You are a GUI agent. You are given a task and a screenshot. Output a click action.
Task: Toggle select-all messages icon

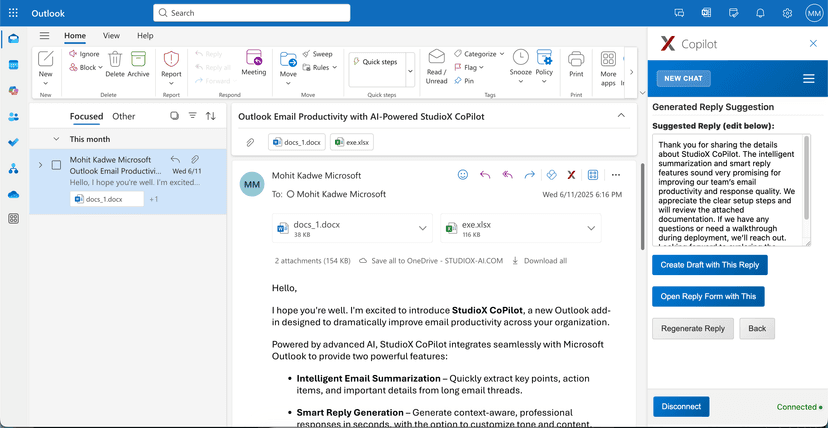[174, 116]
